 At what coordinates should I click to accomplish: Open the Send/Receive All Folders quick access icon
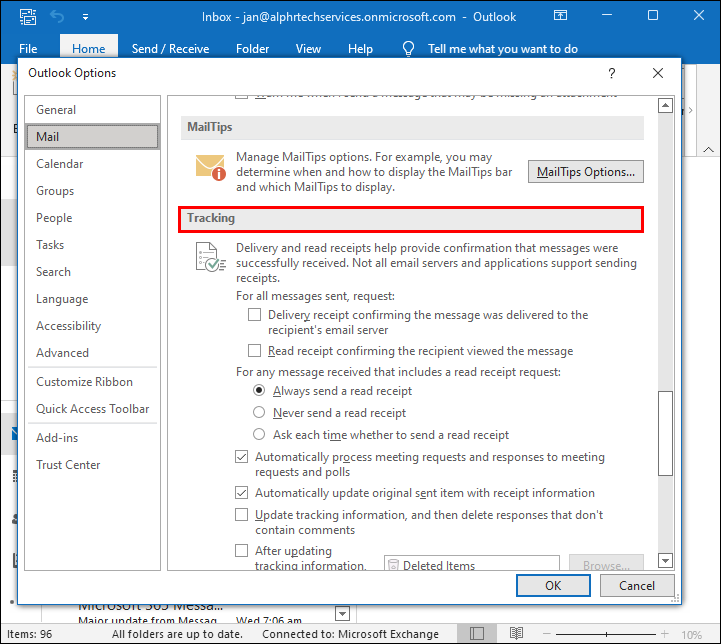click(28, 17)
